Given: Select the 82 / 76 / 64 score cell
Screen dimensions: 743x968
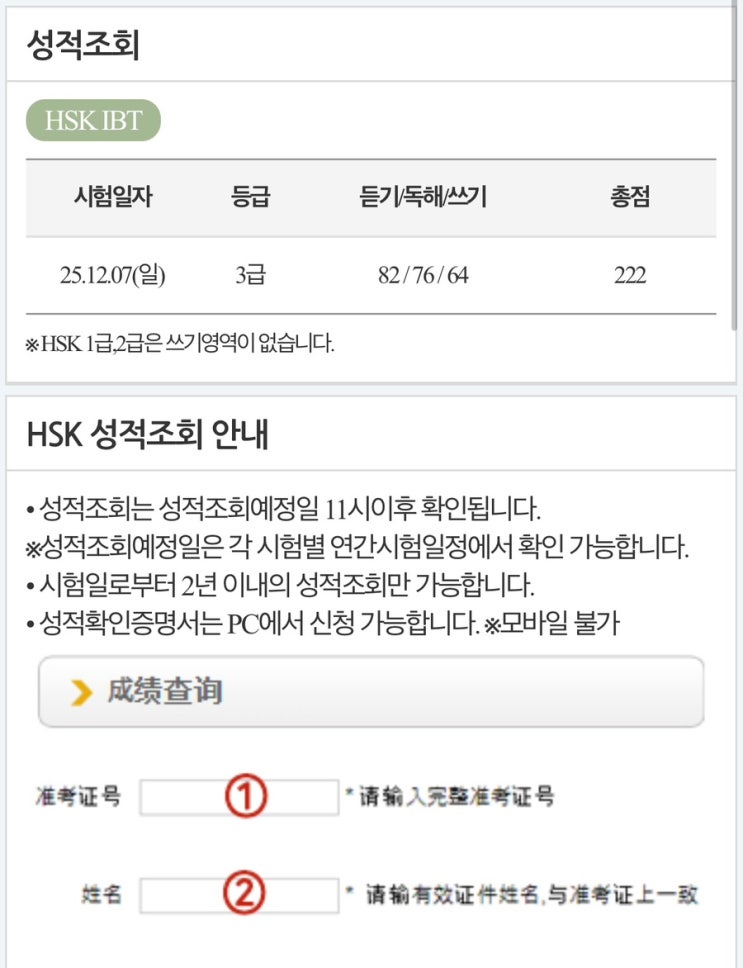Looking at the screenshot, I should click(x=422, y=275).
